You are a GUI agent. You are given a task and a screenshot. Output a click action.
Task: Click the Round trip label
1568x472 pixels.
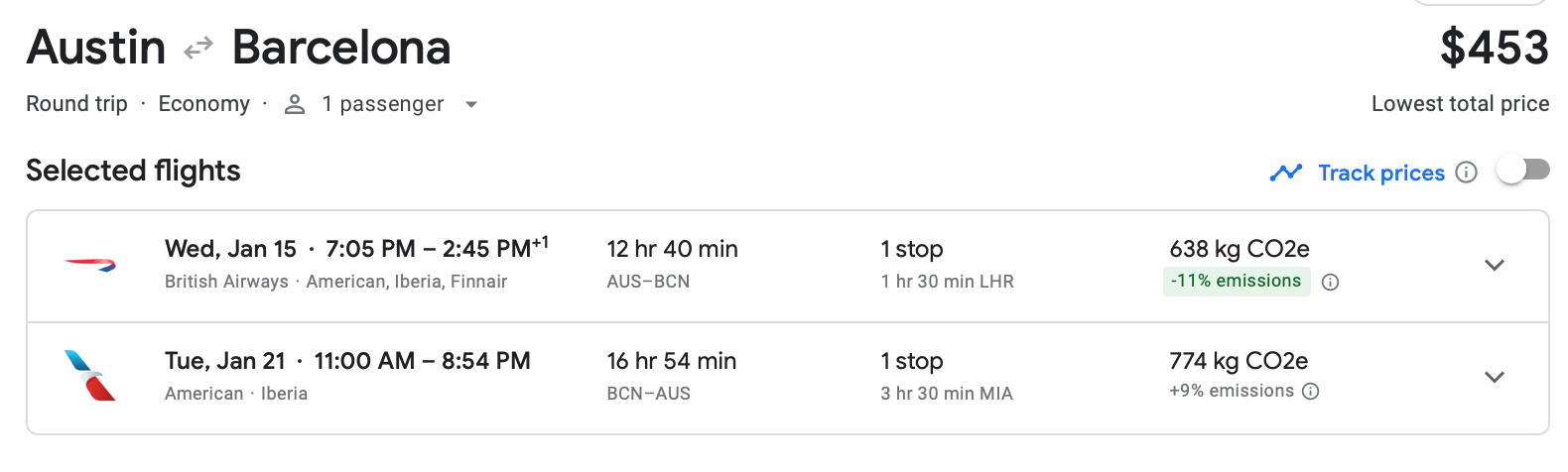[x=76, y=104]
